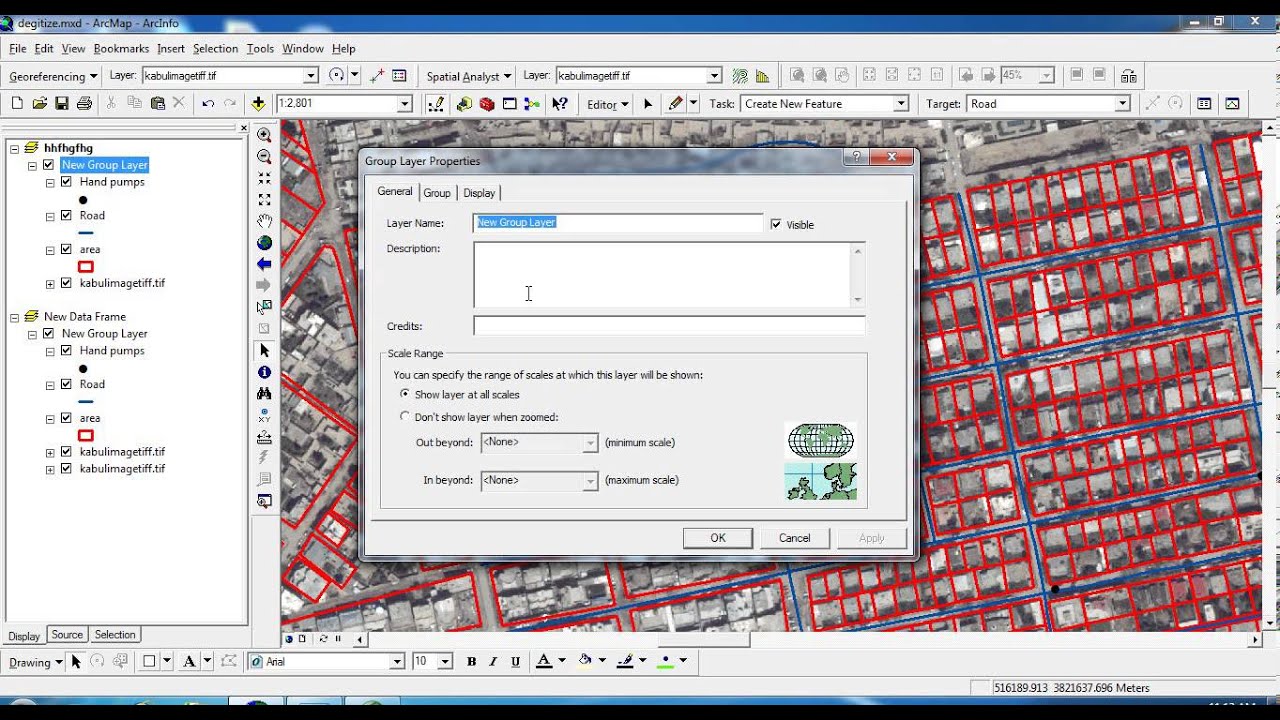Open the Editor dropdown menu
This screenshot has width=1280, height=720.
tap(608, 104)
